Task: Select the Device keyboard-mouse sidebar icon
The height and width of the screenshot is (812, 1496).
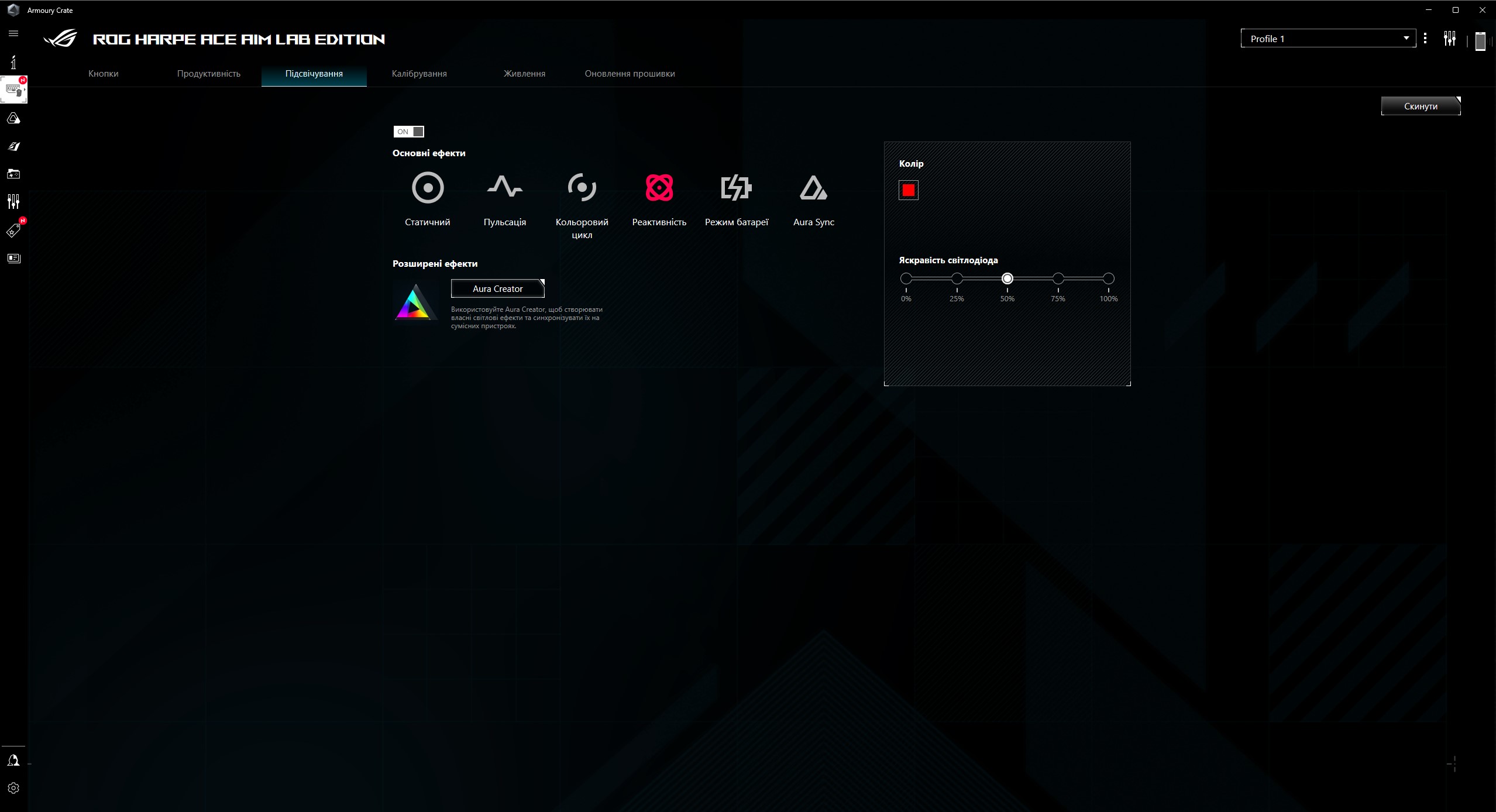Action: coord(13,90)
